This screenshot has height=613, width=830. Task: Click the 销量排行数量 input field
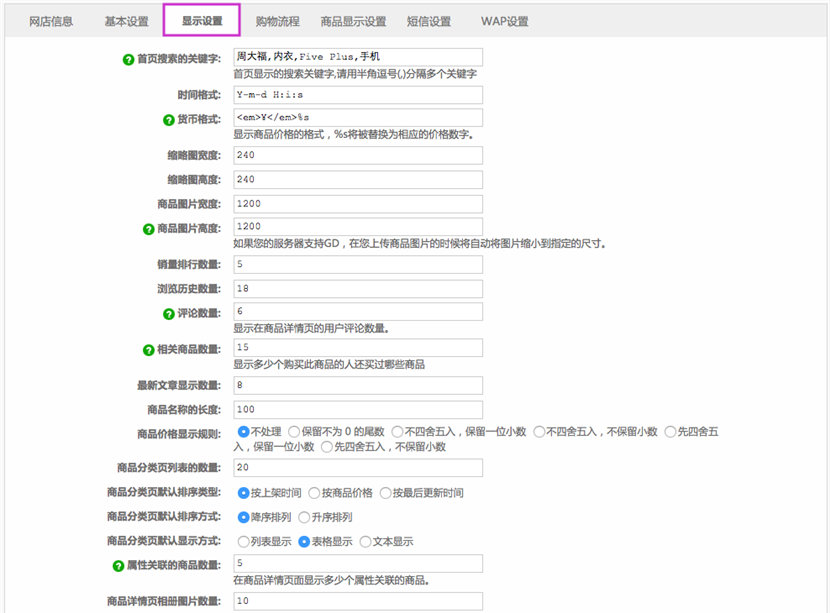358,264
